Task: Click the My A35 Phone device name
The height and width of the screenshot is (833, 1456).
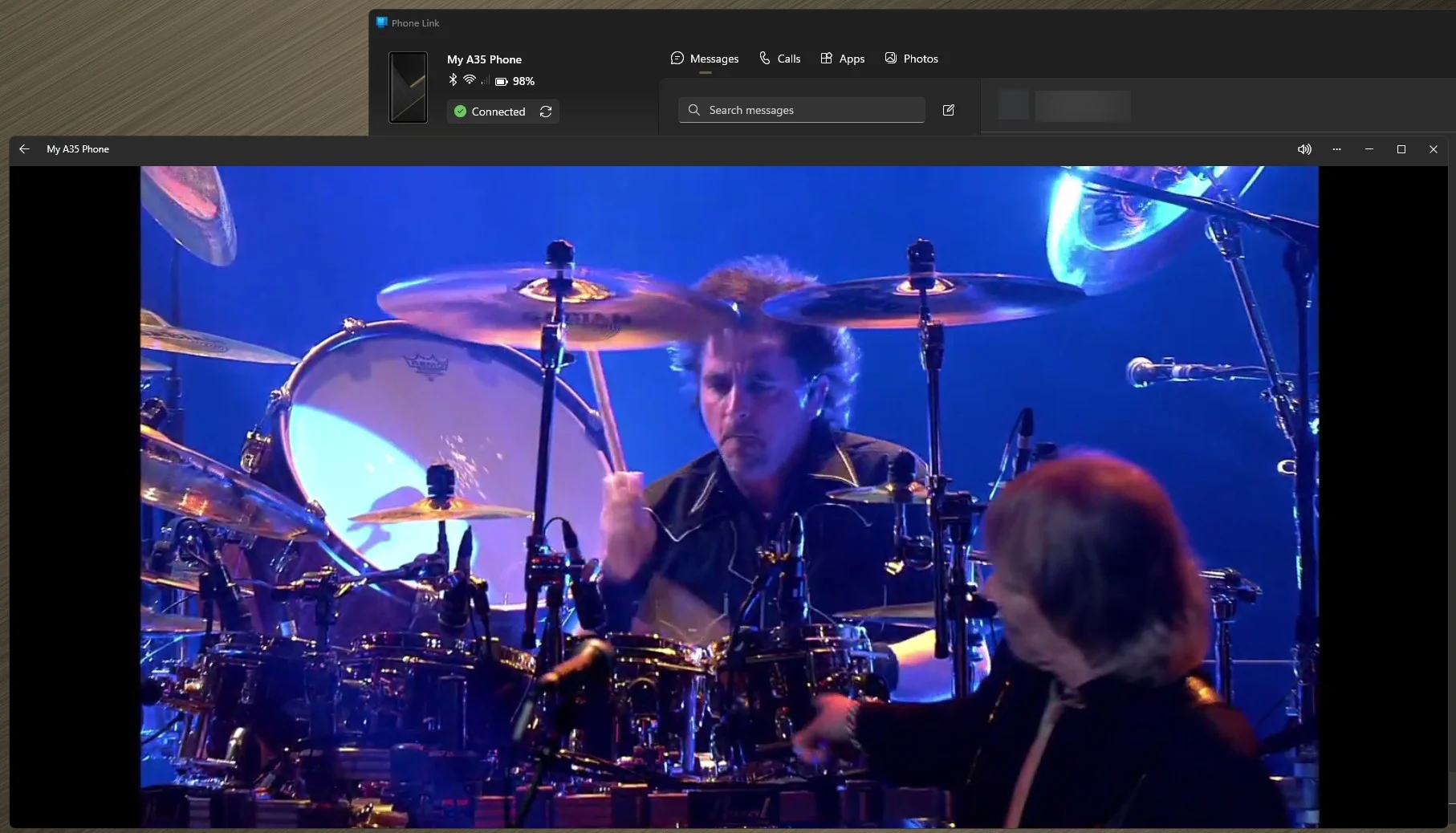Action: click(484, 59)
